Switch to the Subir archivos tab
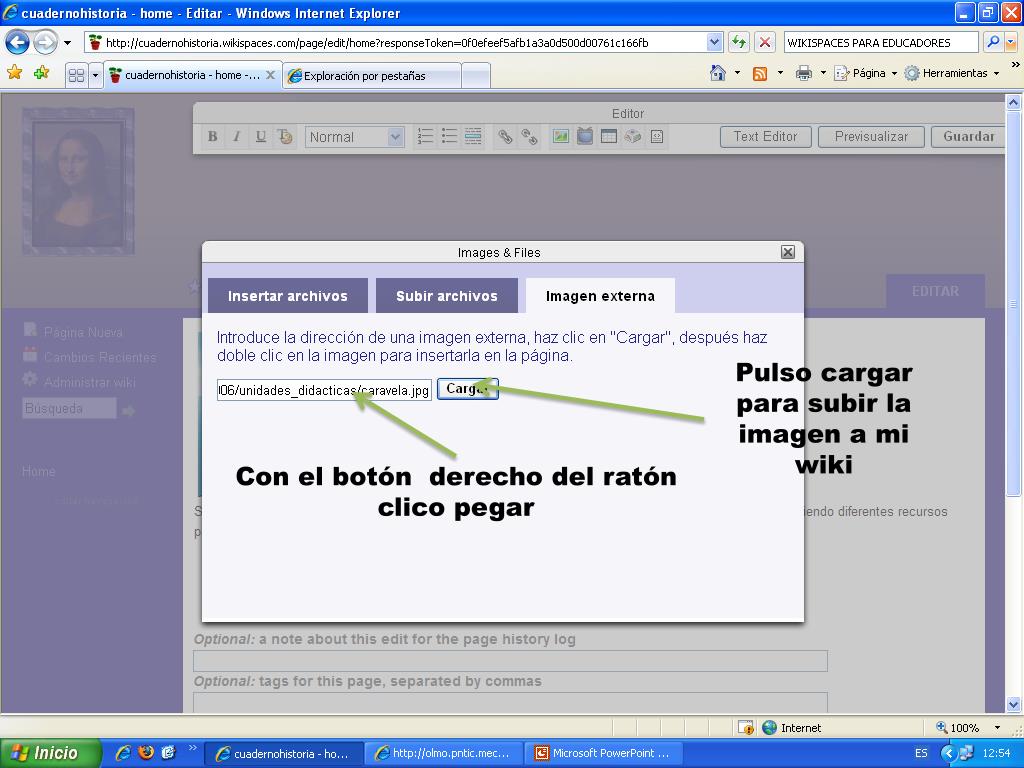Viewport: 1024px width, 768px height. point(447,296)
